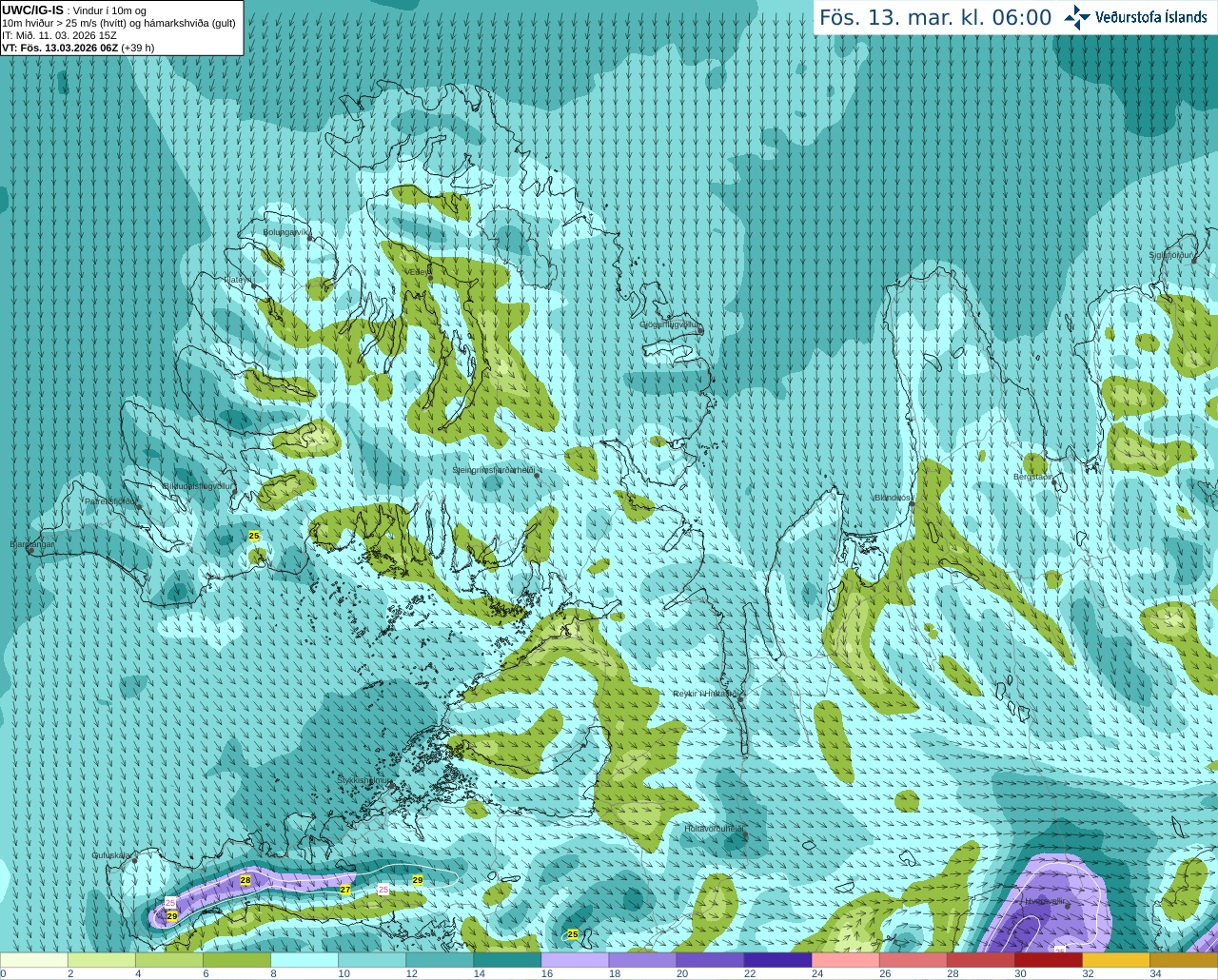Screen dimensions: 1218x980
Task: Click the yellow 28 max gust marker
Action: 246,881
